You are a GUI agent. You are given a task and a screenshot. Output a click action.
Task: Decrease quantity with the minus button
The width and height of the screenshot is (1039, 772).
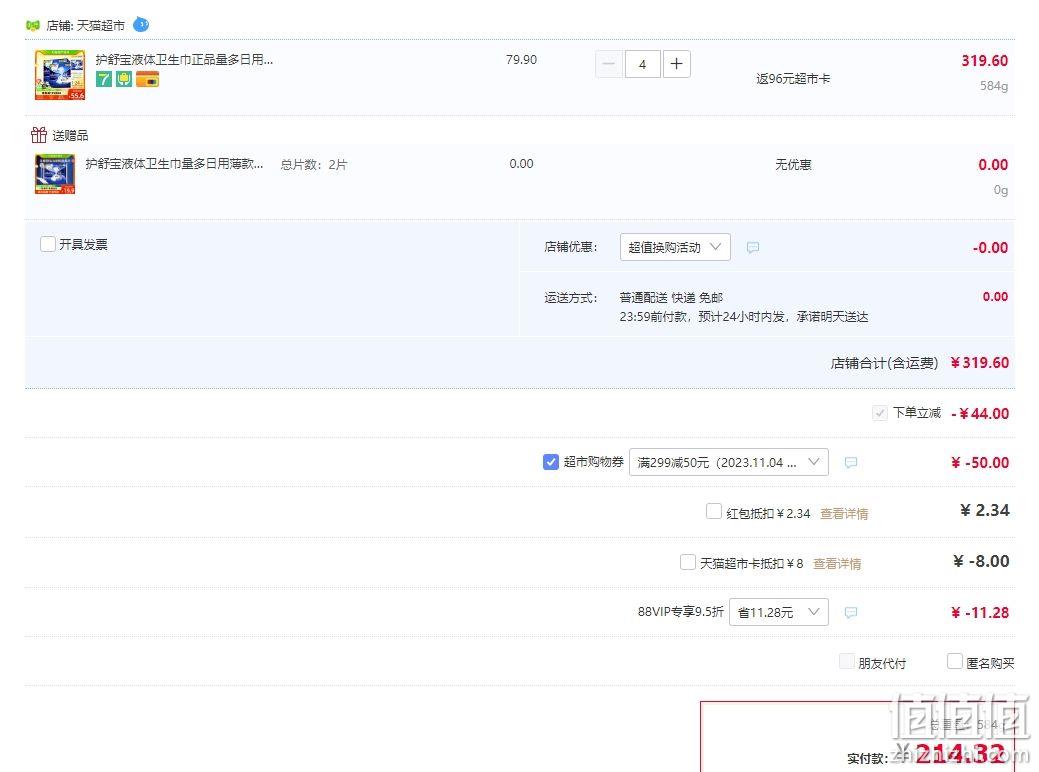click(x=609, y=64)
